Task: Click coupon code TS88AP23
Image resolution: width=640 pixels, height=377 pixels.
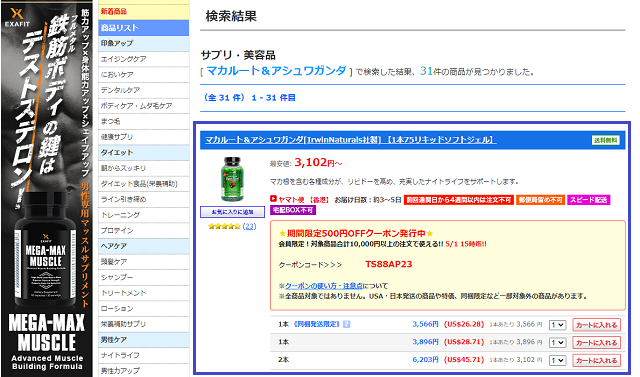Action: [389, 264]
